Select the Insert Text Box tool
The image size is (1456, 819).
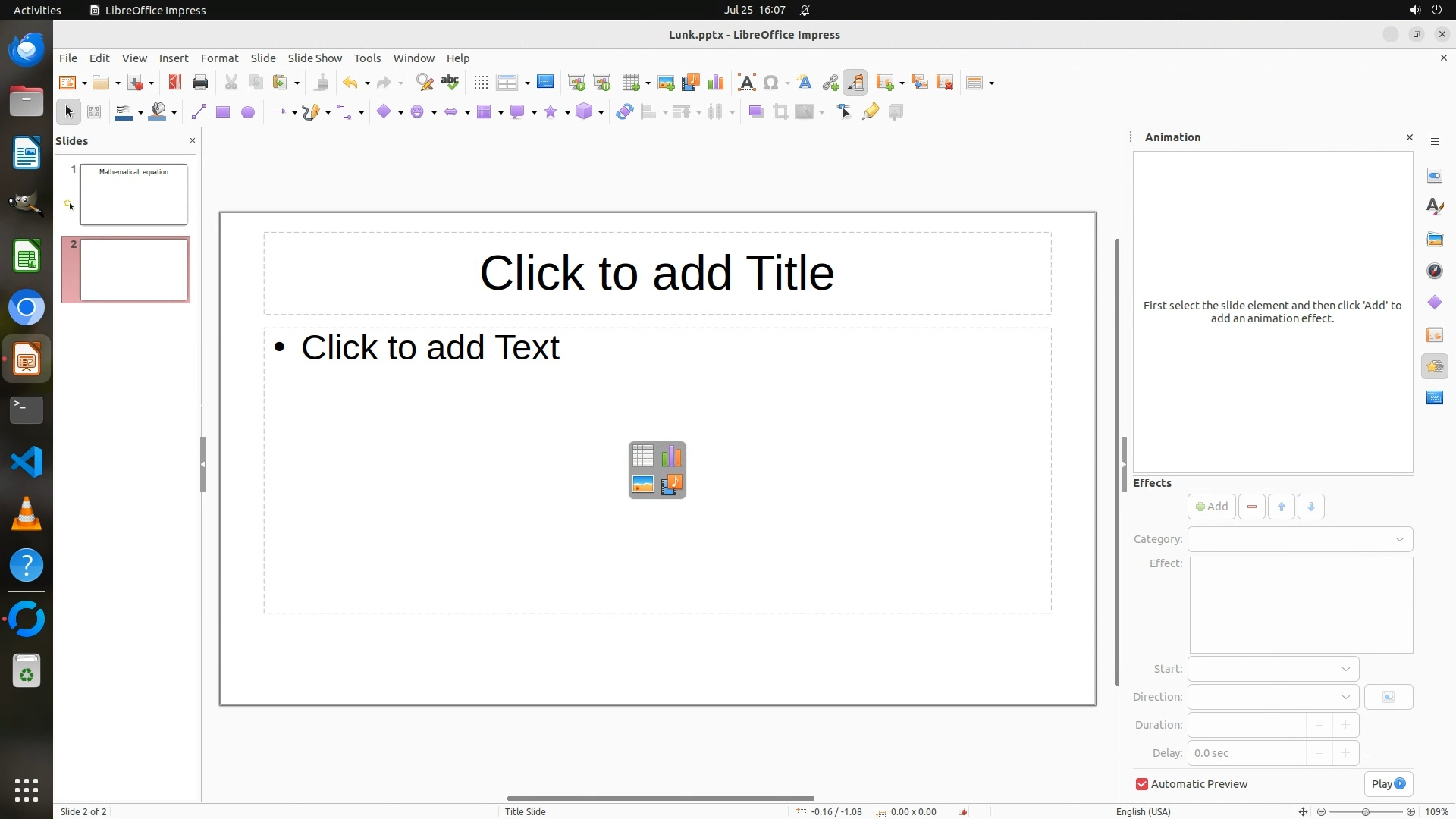point(746,83)
